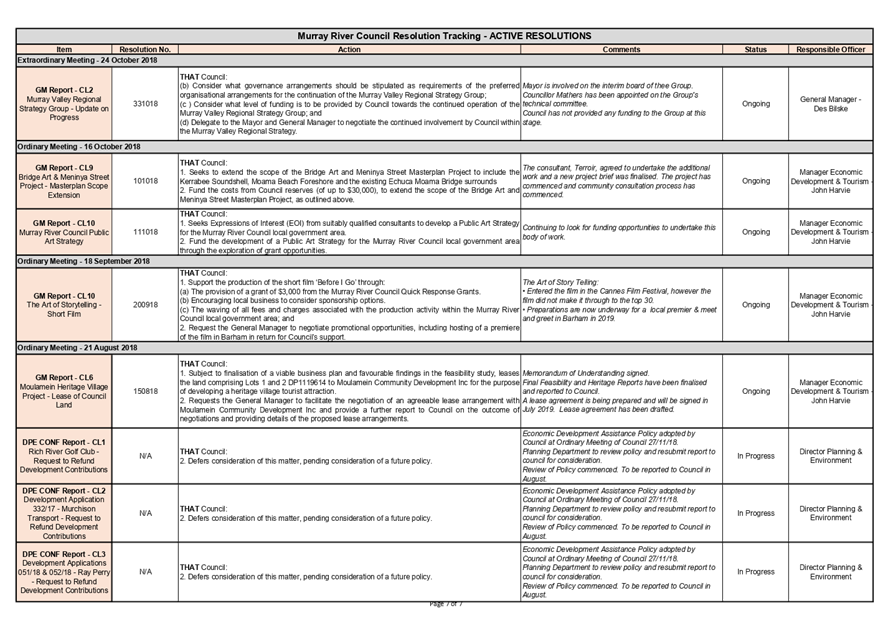Click the Murray River Council Public Art Strategy cell
The image size is (893, 626).
(x=63, y=230)
